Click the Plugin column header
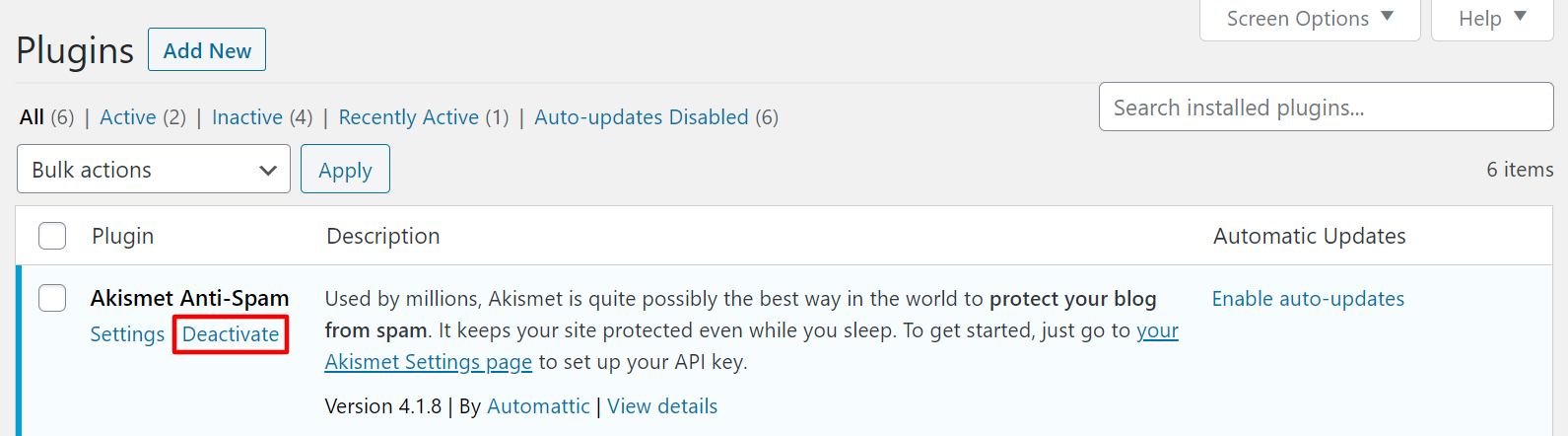Image resolution: width=1568 pixels, height=436 pixels. [x=122, y=236]
